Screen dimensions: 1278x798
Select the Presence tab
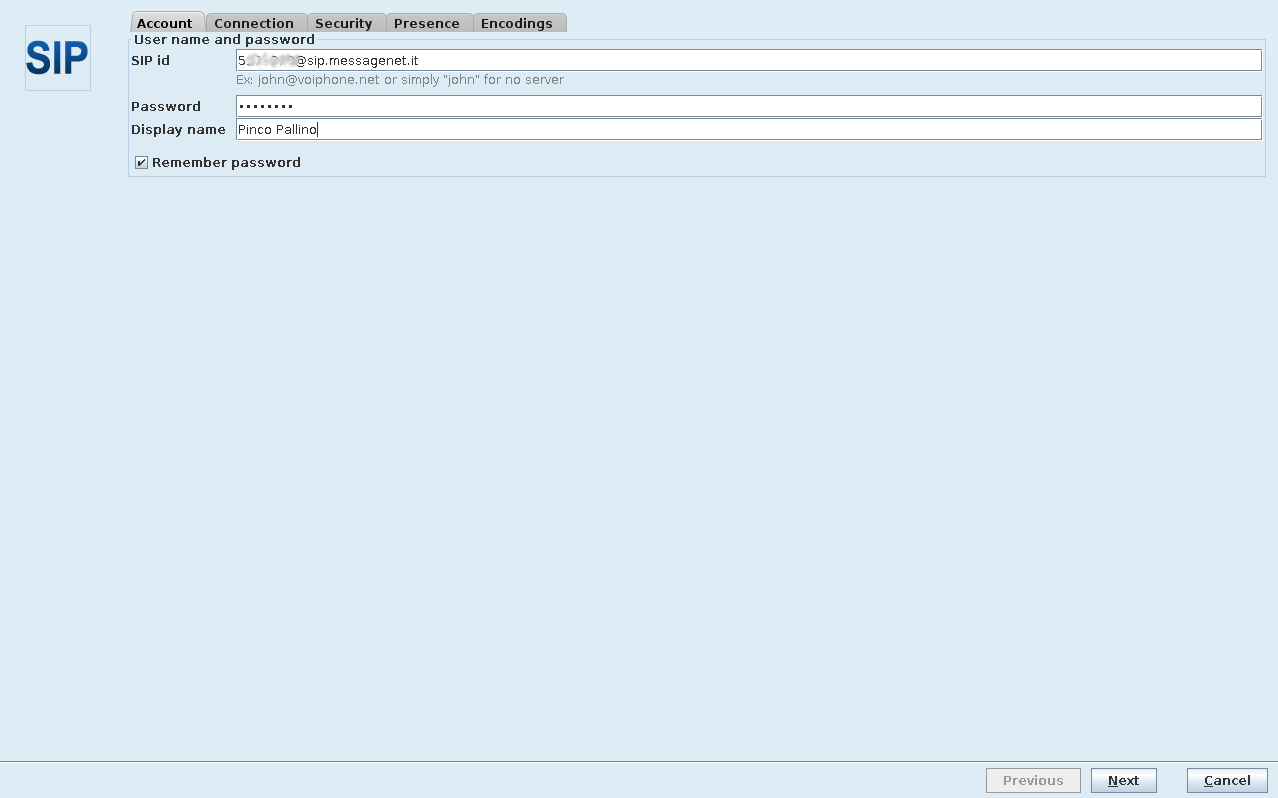click(x=427, y=23)
